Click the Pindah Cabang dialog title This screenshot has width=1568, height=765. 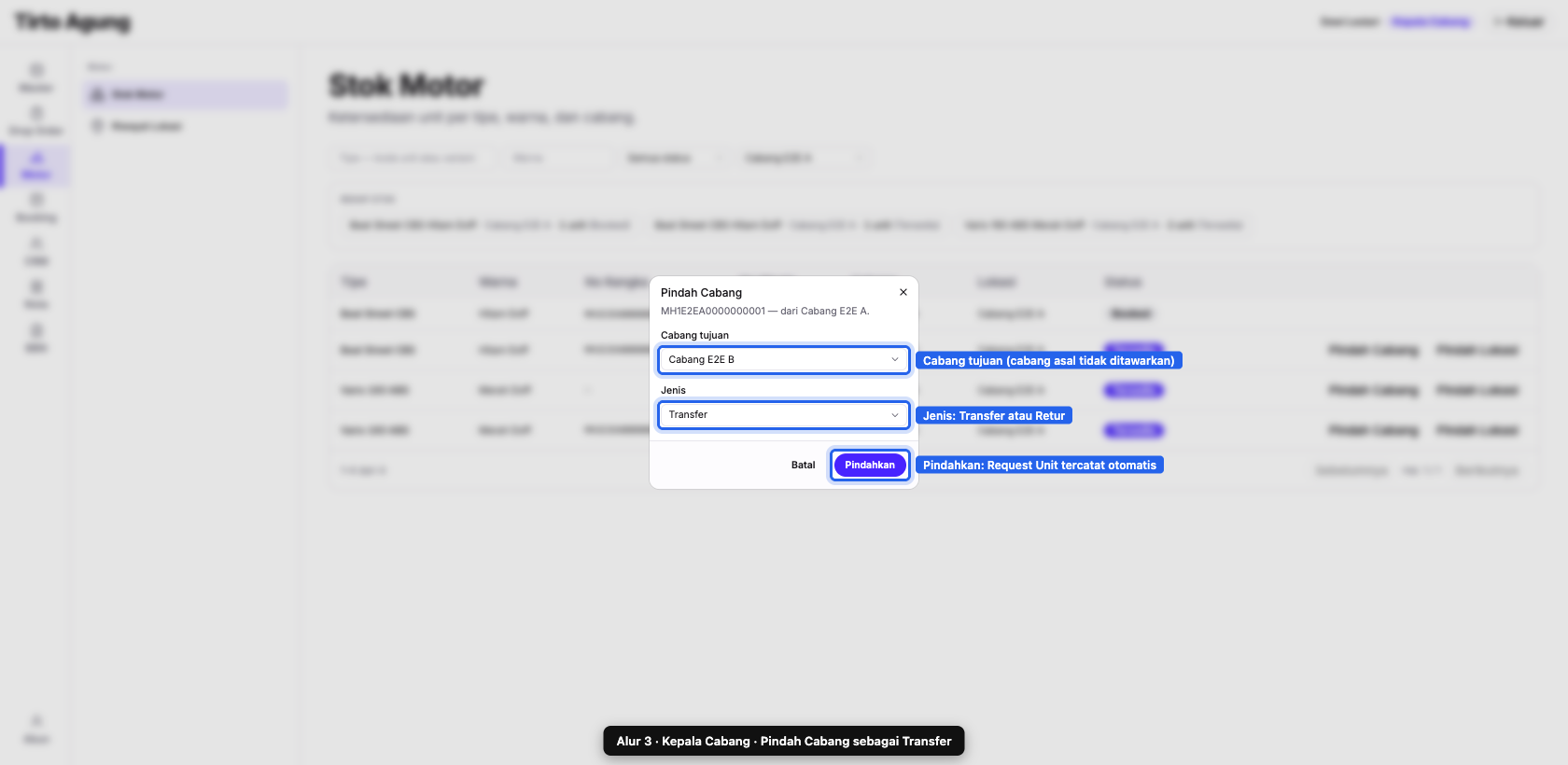pyautogui.click(x=701, y=292)
